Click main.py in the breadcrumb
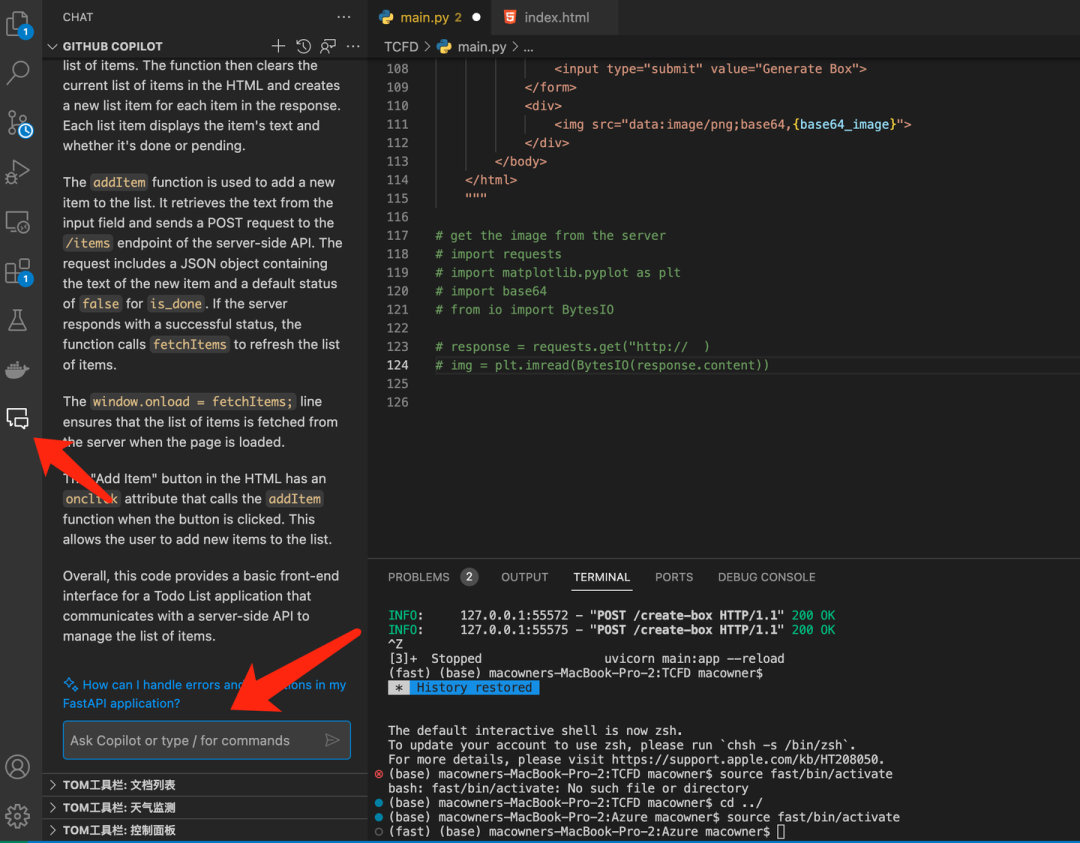1080x843 pixels. (x=481, y=47)
